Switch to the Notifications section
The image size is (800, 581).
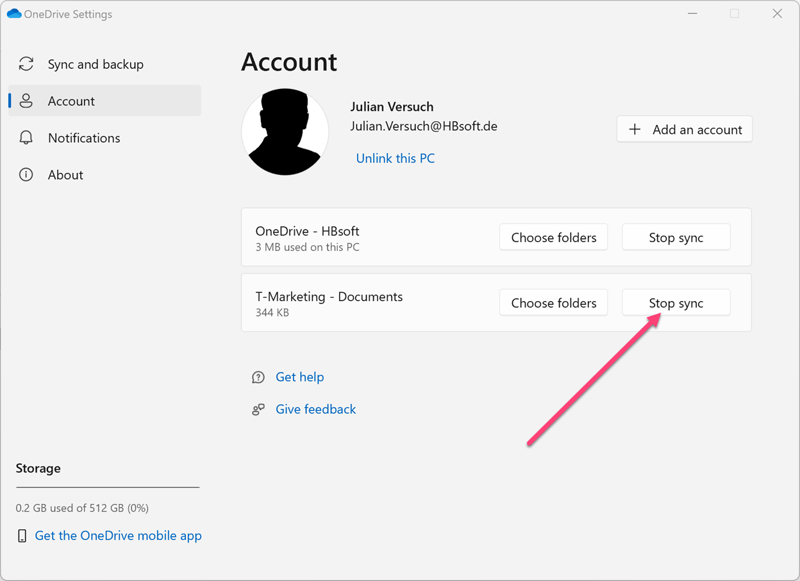click(x=84, y=138)
